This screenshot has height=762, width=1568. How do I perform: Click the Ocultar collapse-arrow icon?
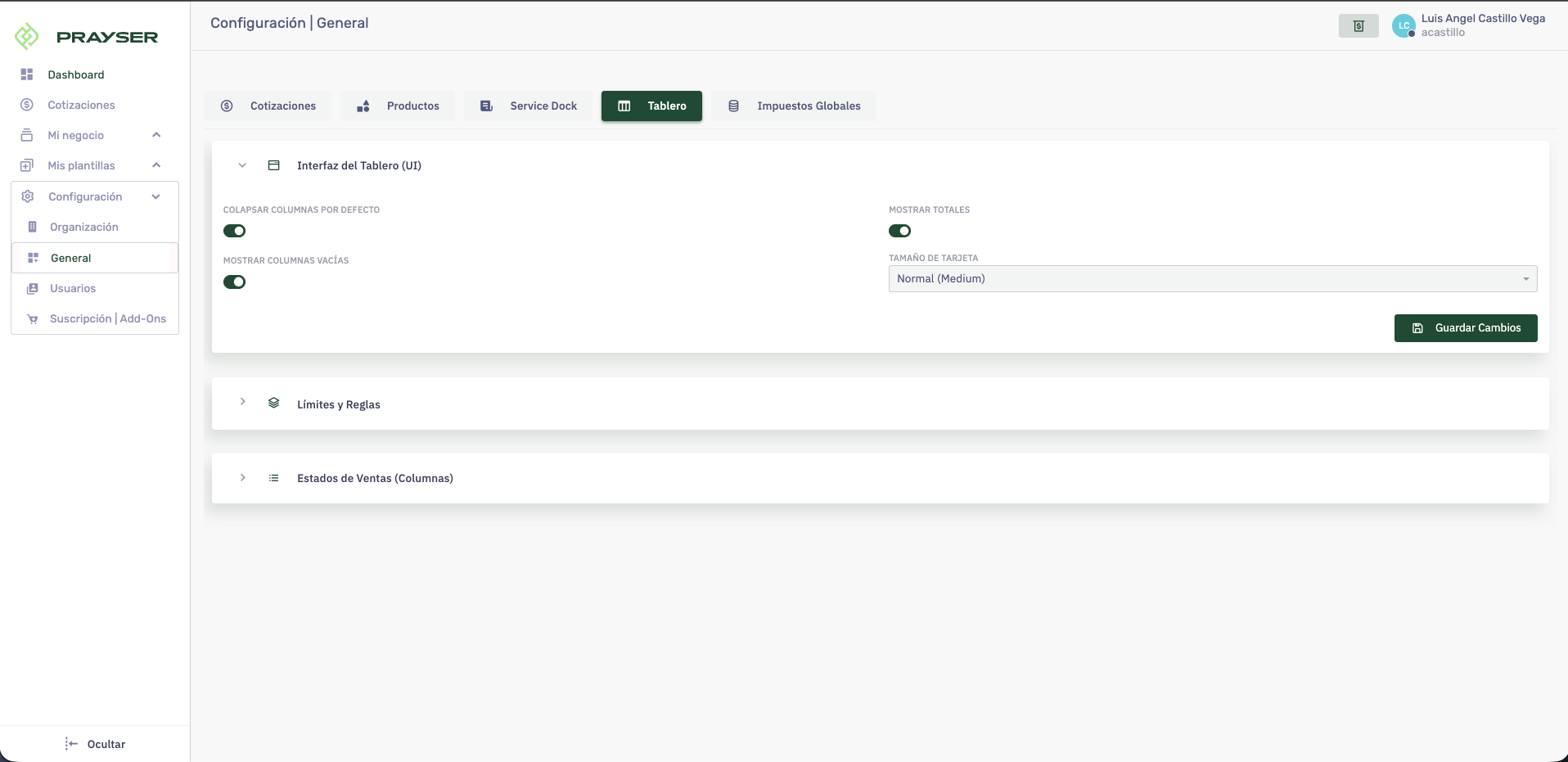coord(71,744)
